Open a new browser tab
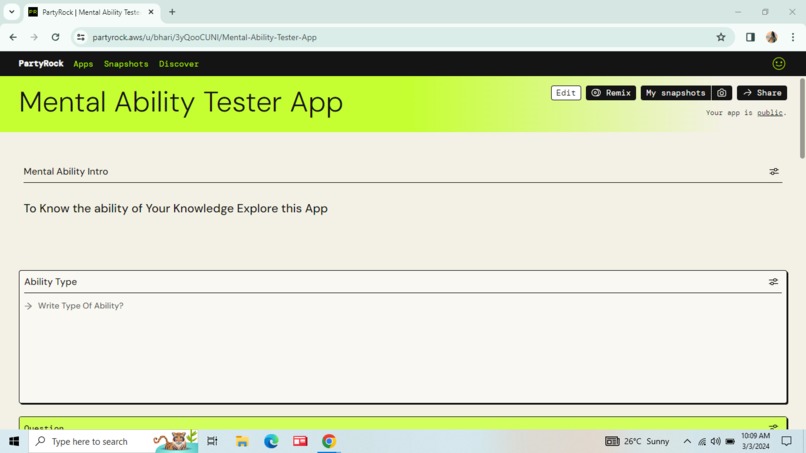 tap(172, 12)
